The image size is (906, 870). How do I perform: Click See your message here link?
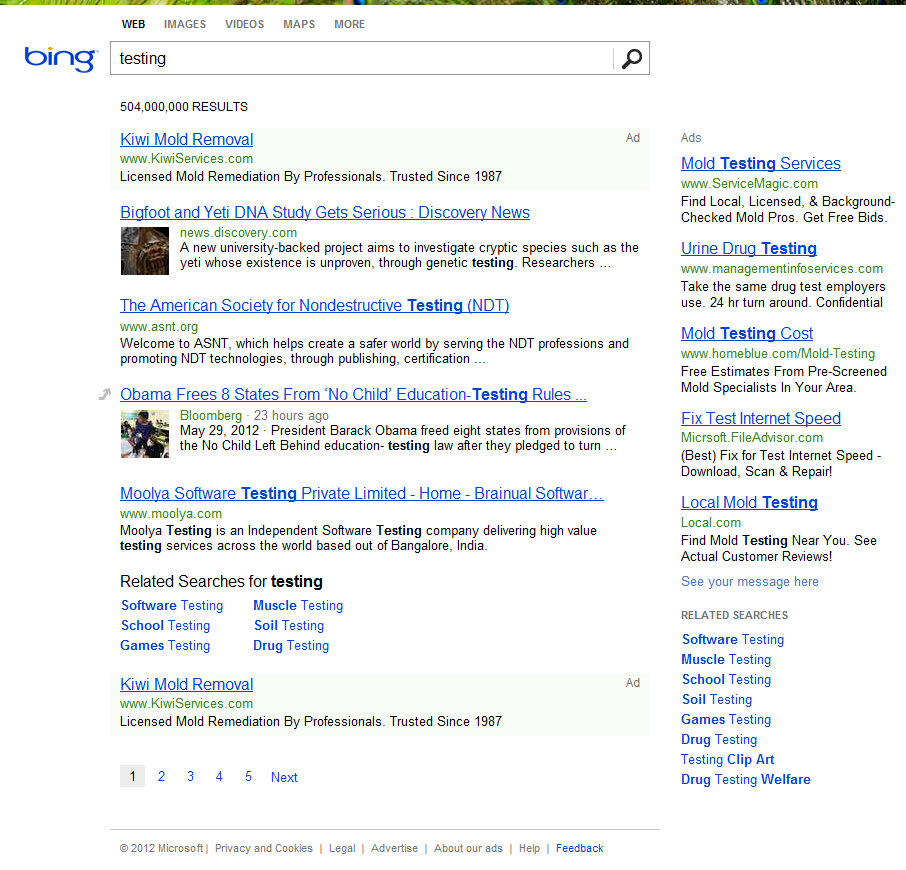click(749, 582)
